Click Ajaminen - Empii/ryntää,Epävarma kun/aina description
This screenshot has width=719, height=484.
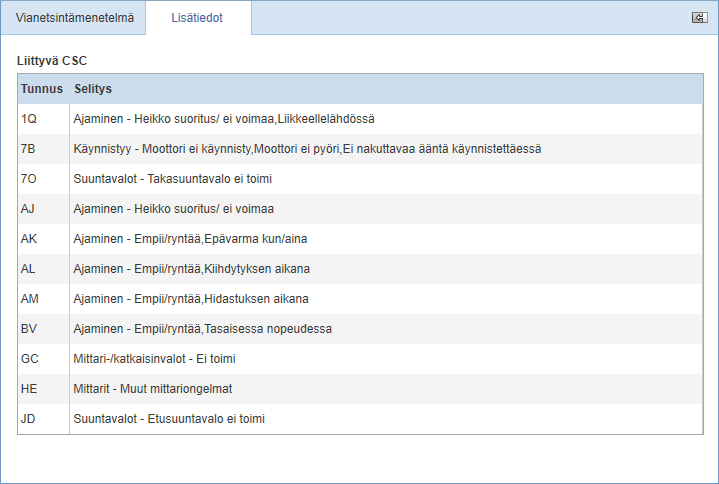coord(190,239)
